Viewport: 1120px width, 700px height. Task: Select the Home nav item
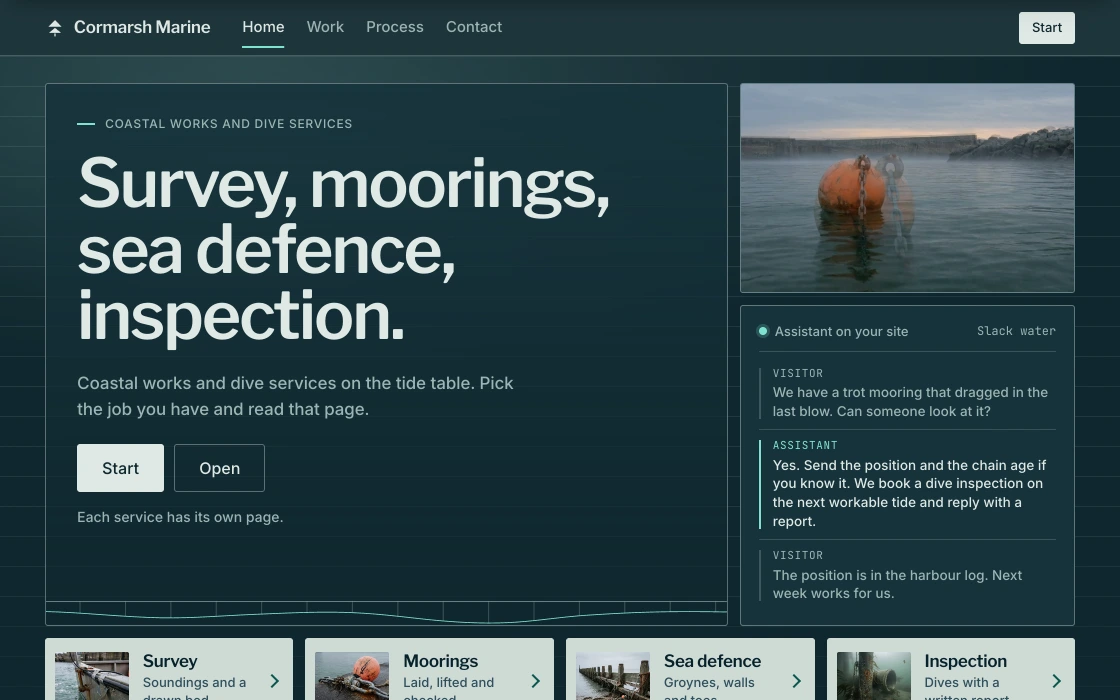point(263,27)
